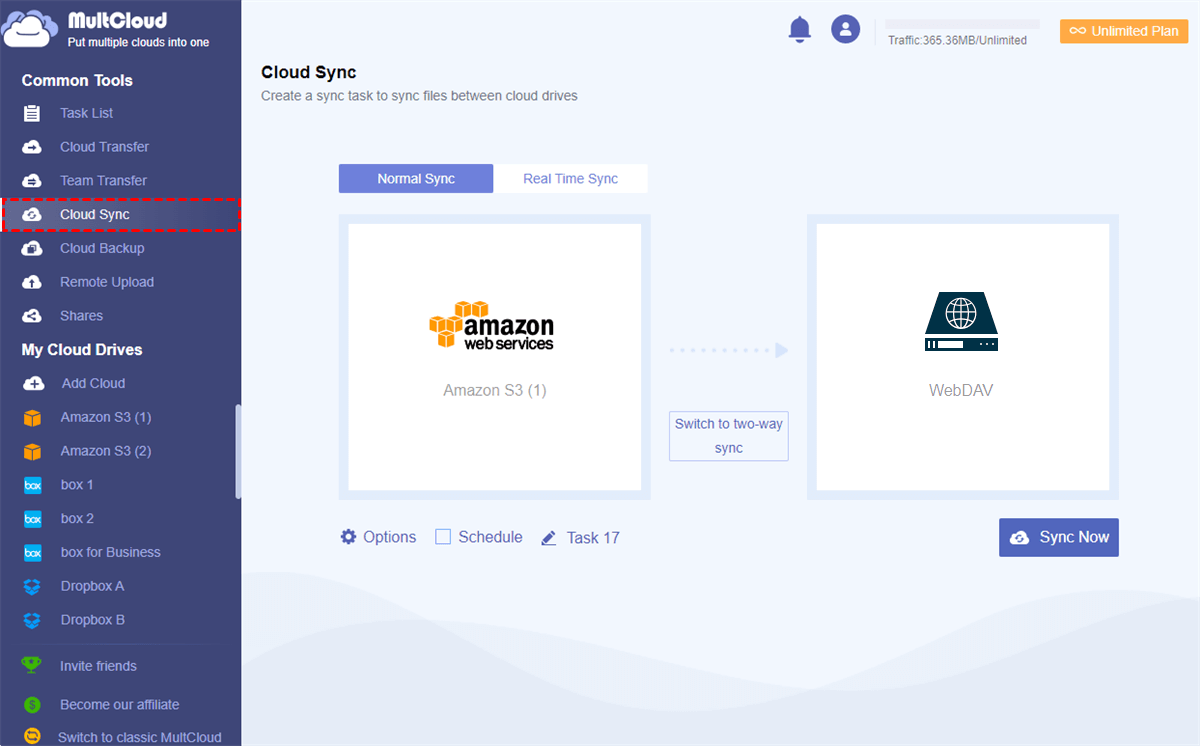The width and height of the screenshot is (1200, 746).
Task: Select Amazon S3 (1) drive label
Action: (x=106, y=417)
